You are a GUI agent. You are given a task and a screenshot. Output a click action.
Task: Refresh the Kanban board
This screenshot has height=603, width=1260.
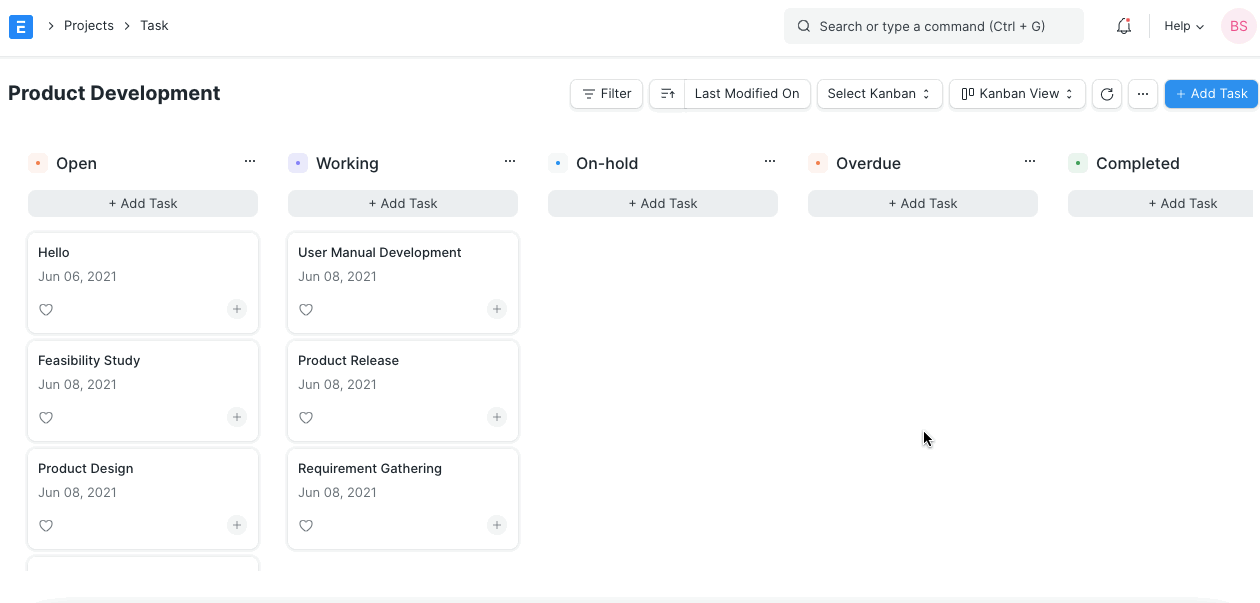(1106, 94)
